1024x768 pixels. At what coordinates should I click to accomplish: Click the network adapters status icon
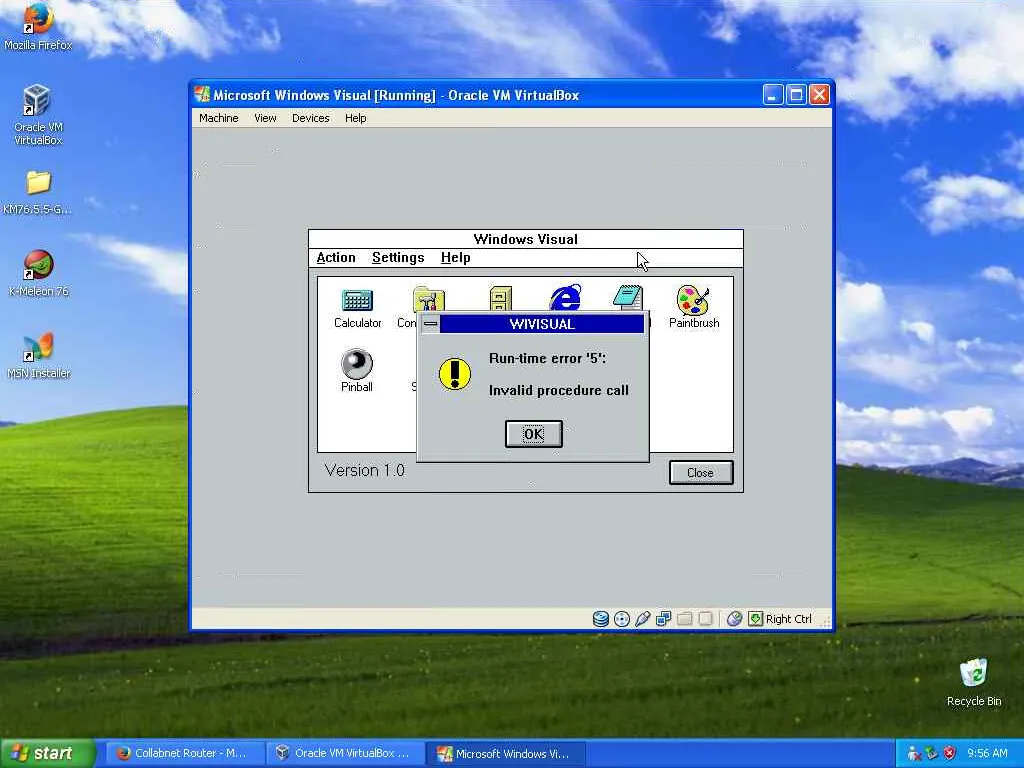[664, 618]
